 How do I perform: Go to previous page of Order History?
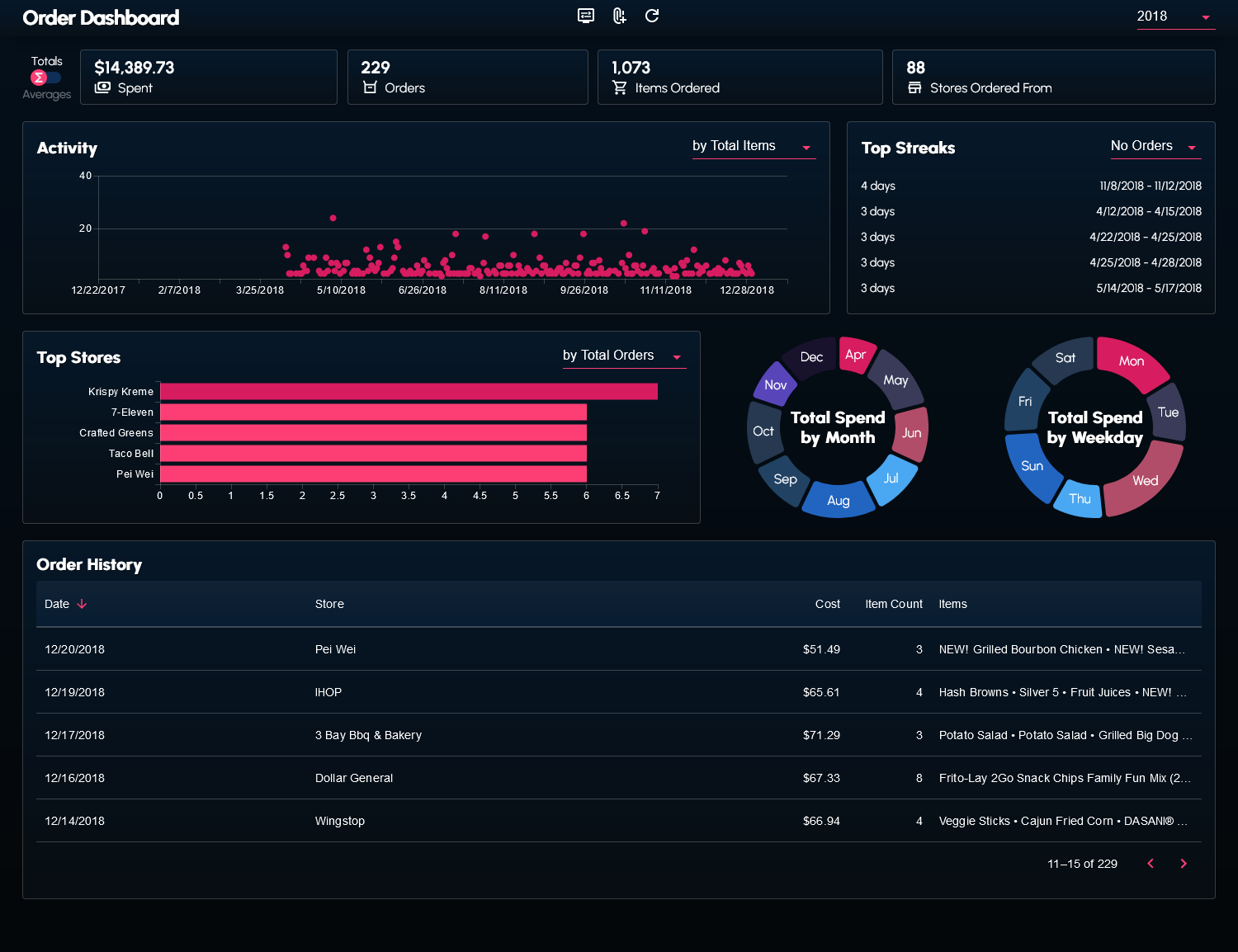click(x=1151, y=864)
